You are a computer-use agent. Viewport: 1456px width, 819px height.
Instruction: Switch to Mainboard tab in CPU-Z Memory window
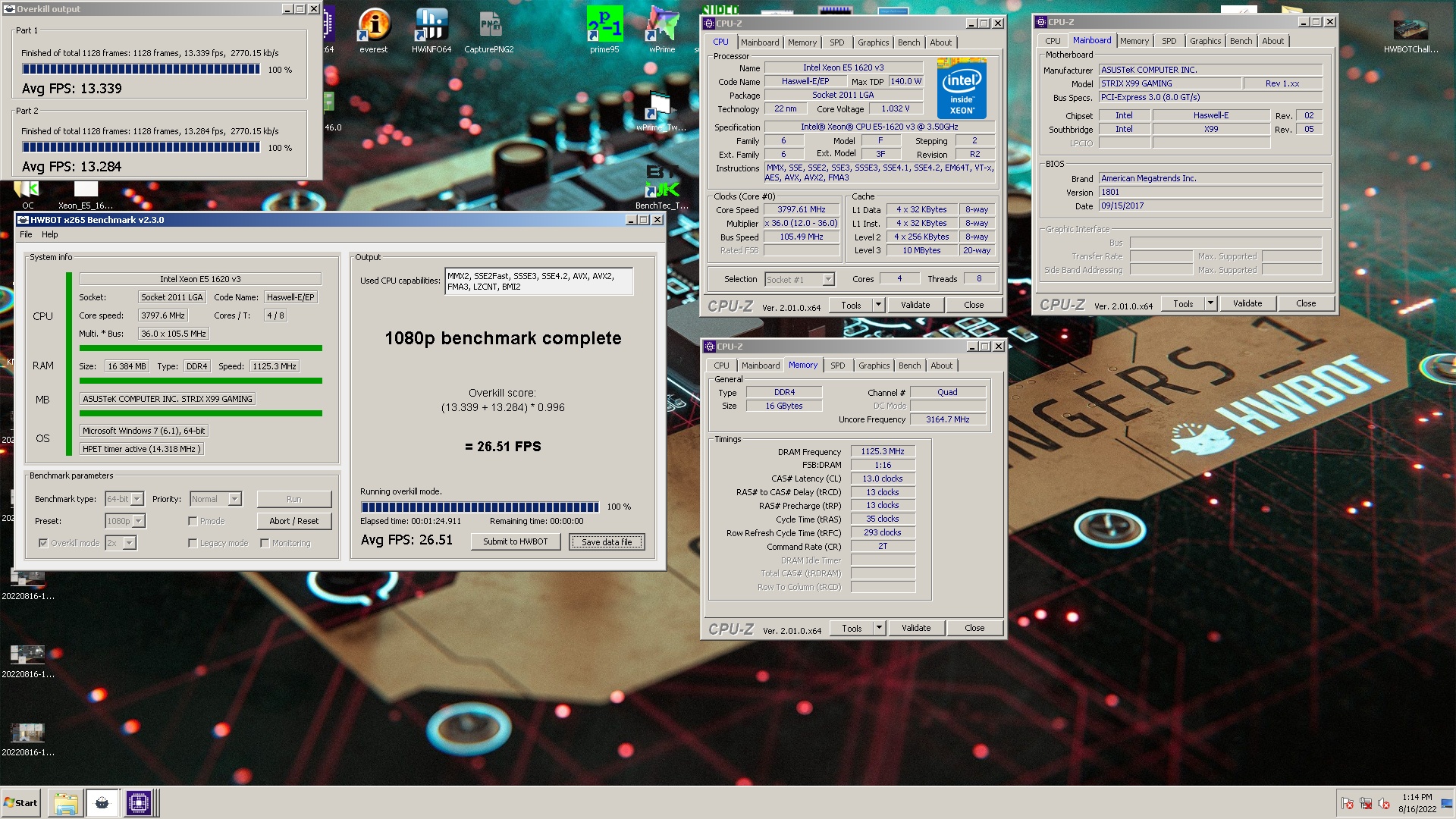pyautogui.click(x=760, y=366)
